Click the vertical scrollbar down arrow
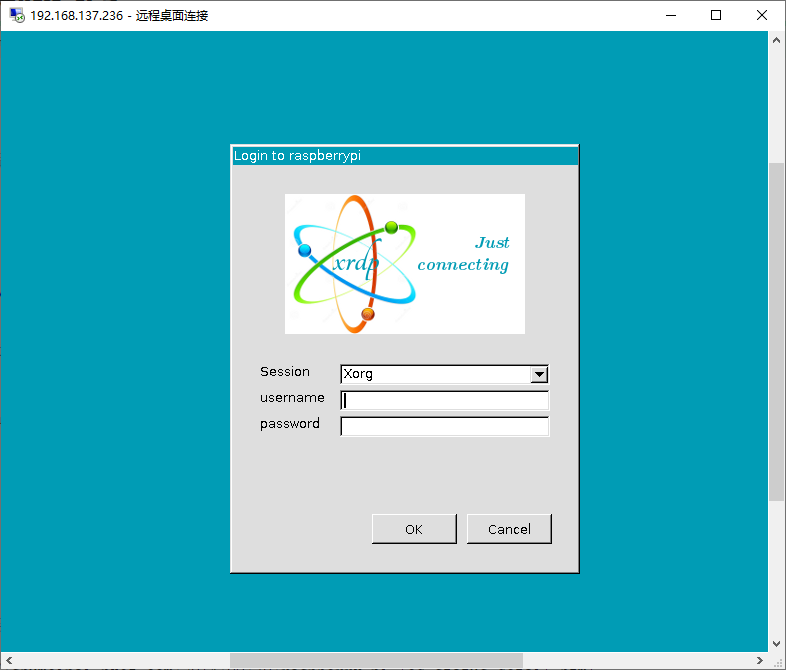This screenshot has width=786, height=670. 776,644
